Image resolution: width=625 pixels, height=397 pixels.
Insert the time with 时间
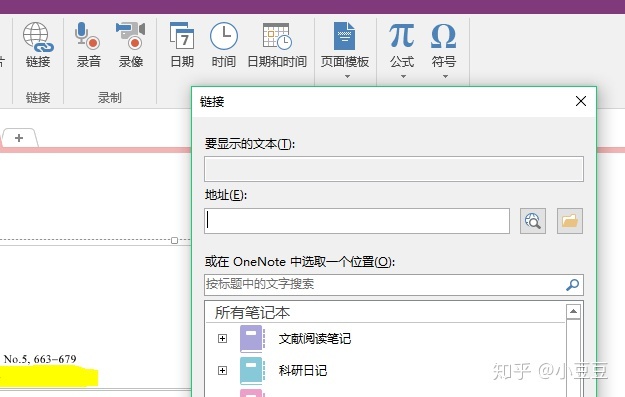tap(224, 45)
